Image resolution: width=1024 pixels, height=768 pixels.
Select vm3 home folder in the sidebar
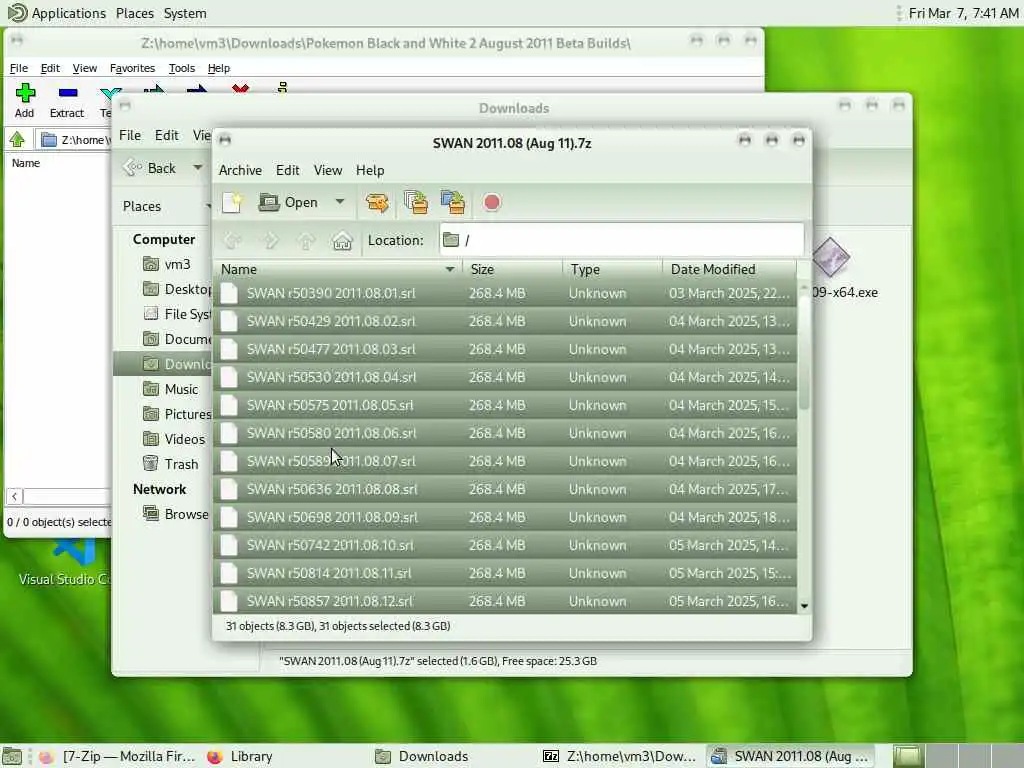click(x=168, y=264)
